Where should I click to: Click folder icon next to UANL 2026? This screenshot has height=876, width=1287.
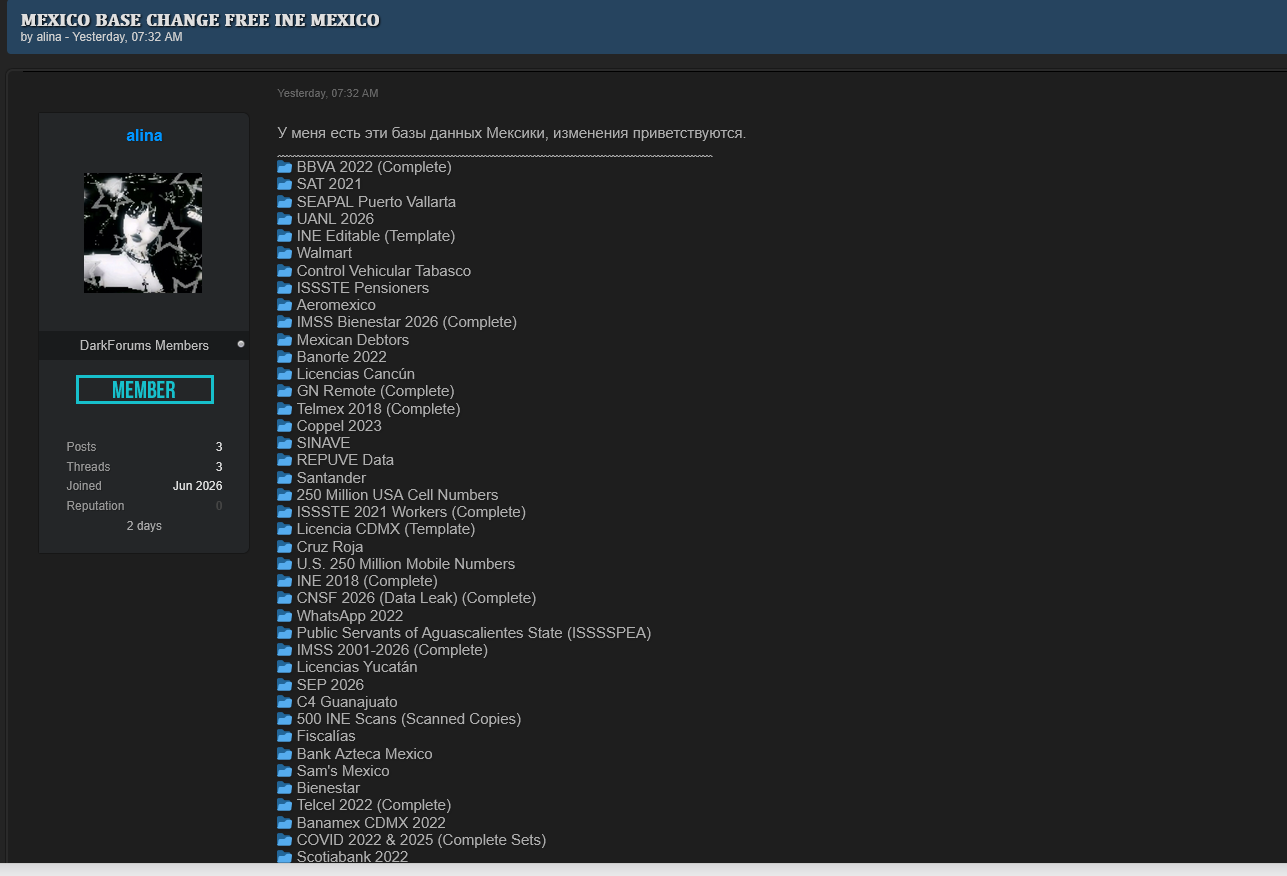click(x=285, y=218)
